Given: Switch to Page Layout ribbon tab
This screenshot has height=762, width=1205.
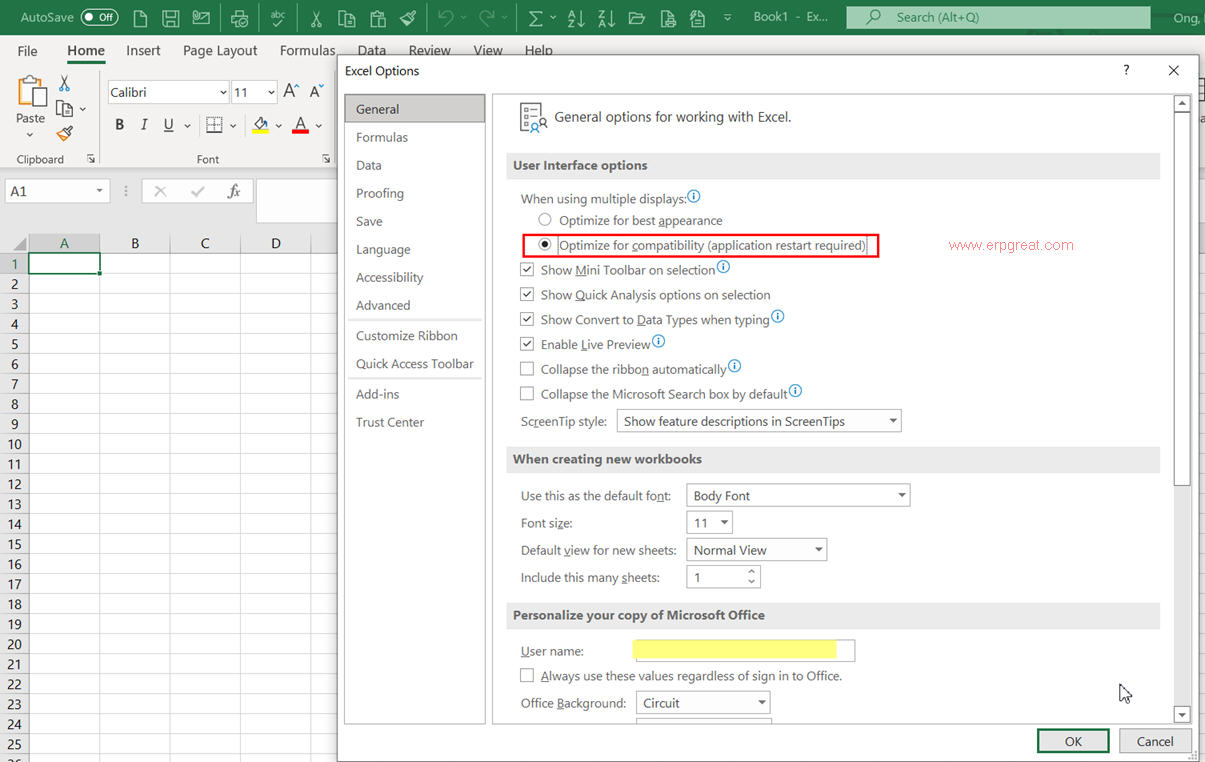Looking at the screenshot, I should click(x=220, y=51).
